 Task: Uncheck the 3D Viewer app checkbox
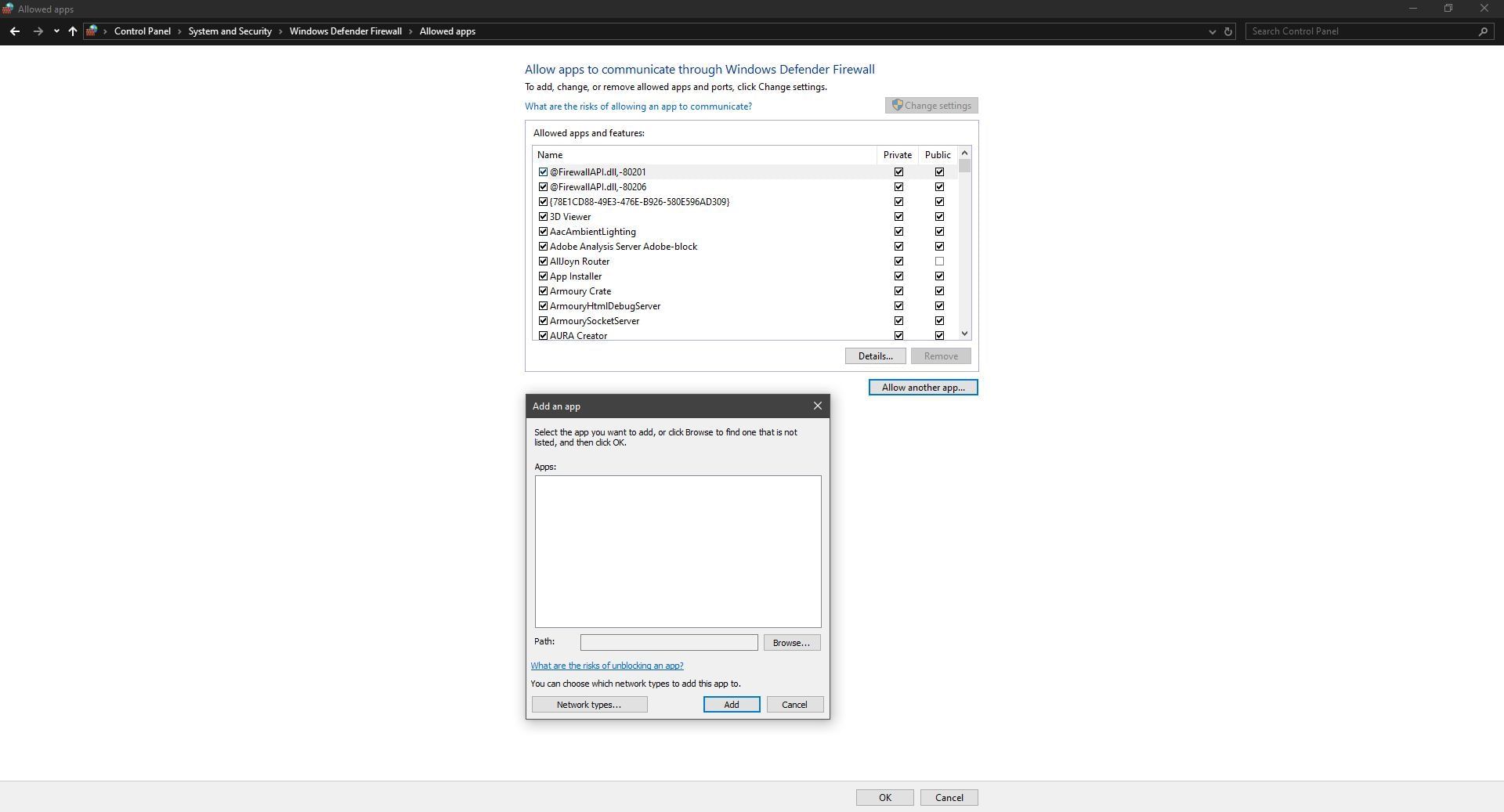pyautogui.click(x=543, y=217)
